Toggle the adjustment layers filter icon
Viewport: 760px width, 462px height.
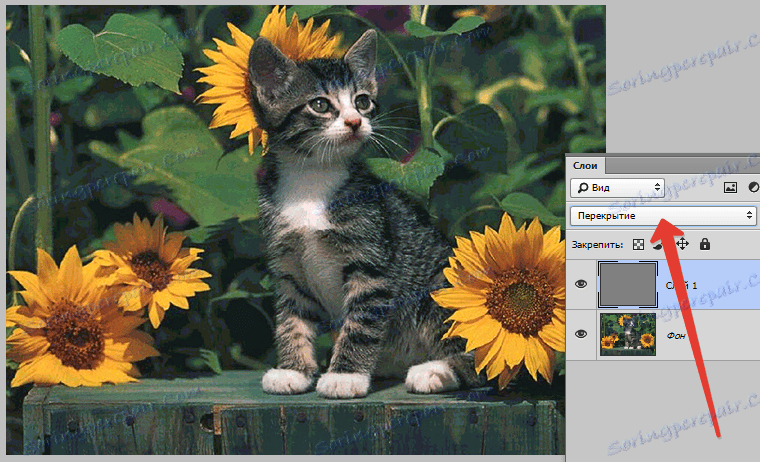pyautogui.click(x=754, y=187)
